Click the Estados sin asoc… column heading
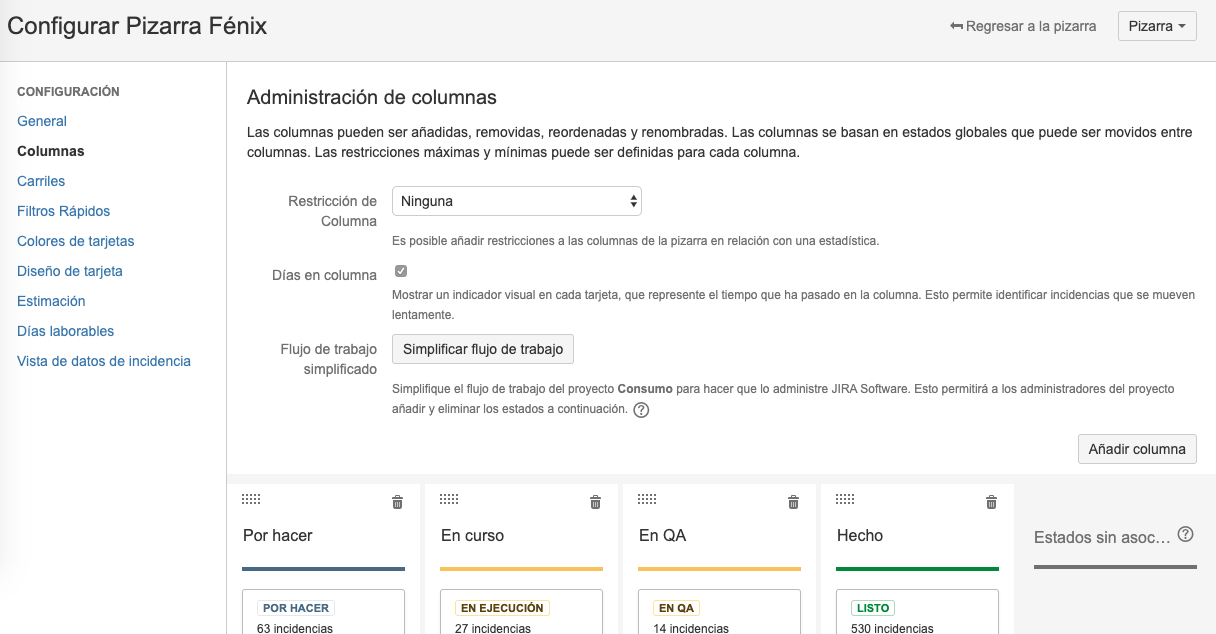This screenshot has height=634, width=1216. pos(1102,537)
